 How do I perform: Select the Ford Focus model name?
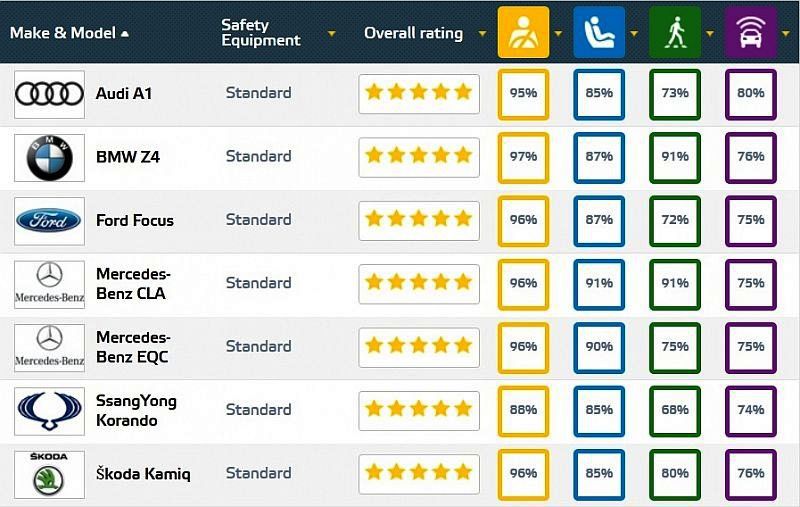(x=135, y=220)
